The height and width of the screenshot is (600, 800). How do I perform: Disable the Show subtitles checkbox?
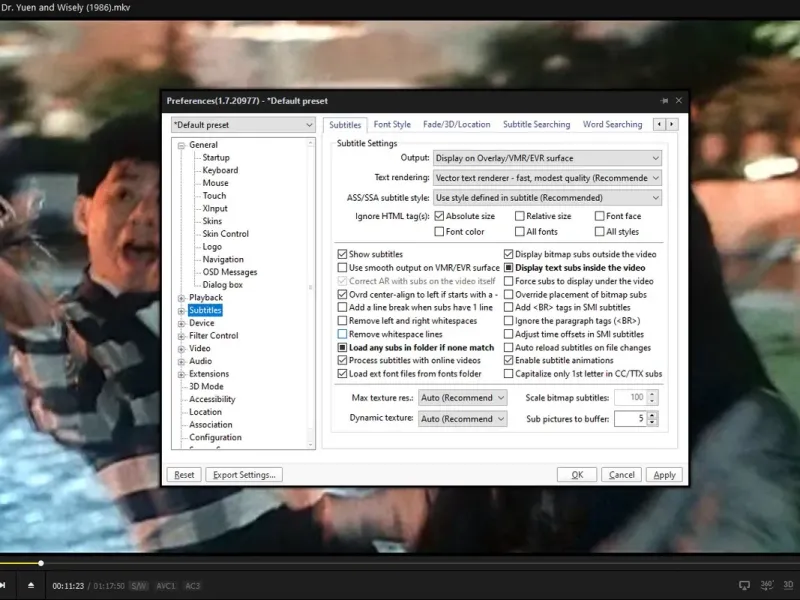point(342,254)
